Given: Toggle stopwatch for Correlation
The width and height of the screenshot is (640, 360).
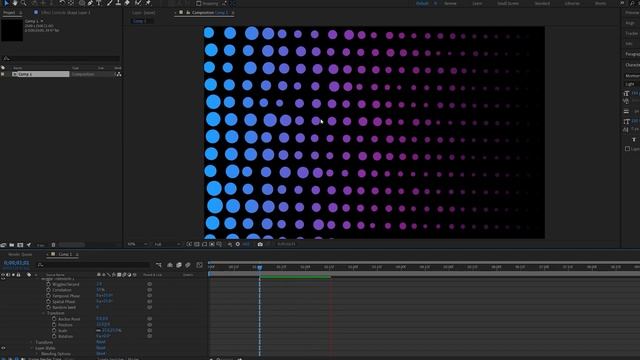Looking at the screenshot, I should coord(49,290).
